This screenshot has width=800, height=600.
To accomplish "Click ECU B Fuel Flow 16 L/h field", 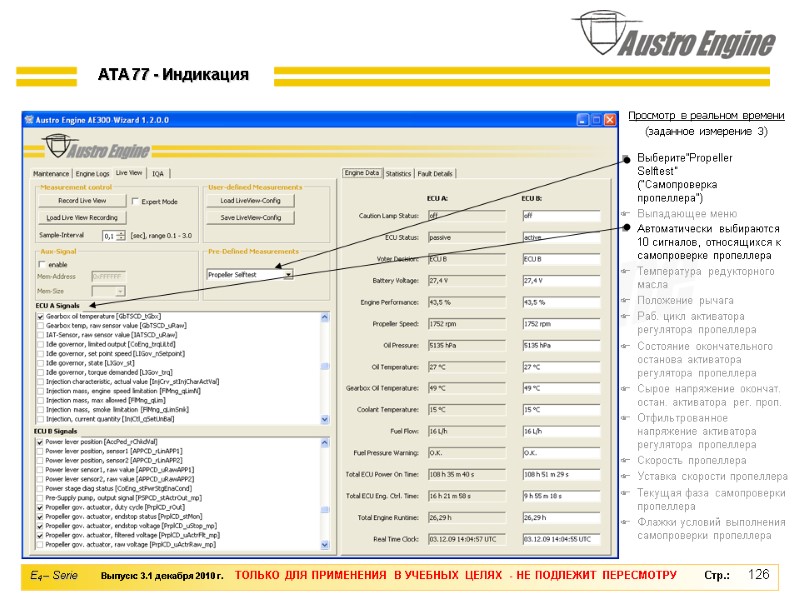I will [561, 431].
